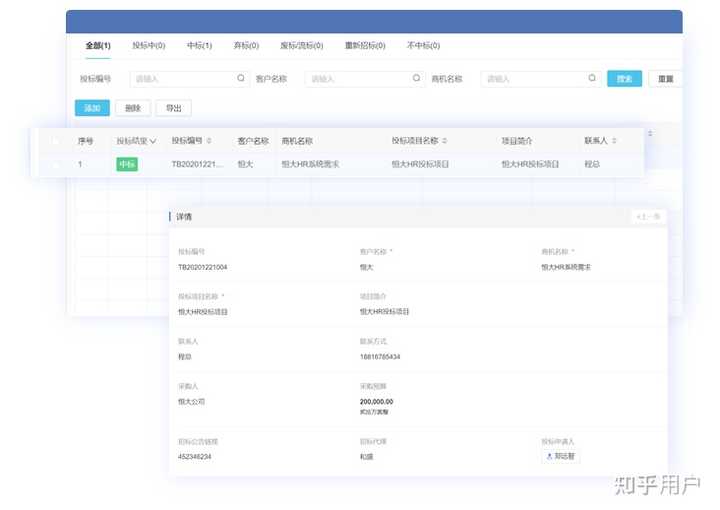Click the 恒大公司 purchaser value

click(191, 402)
